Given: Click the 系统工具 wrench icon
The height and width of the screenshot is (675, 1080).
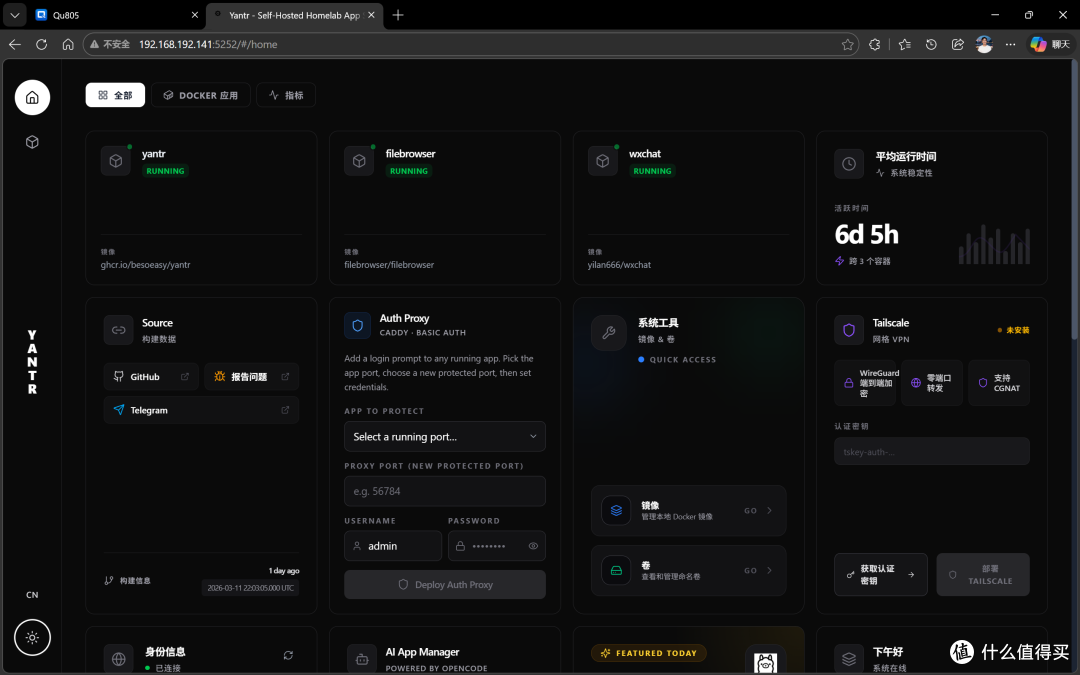Looking at the screenshot, I should 609,333.
